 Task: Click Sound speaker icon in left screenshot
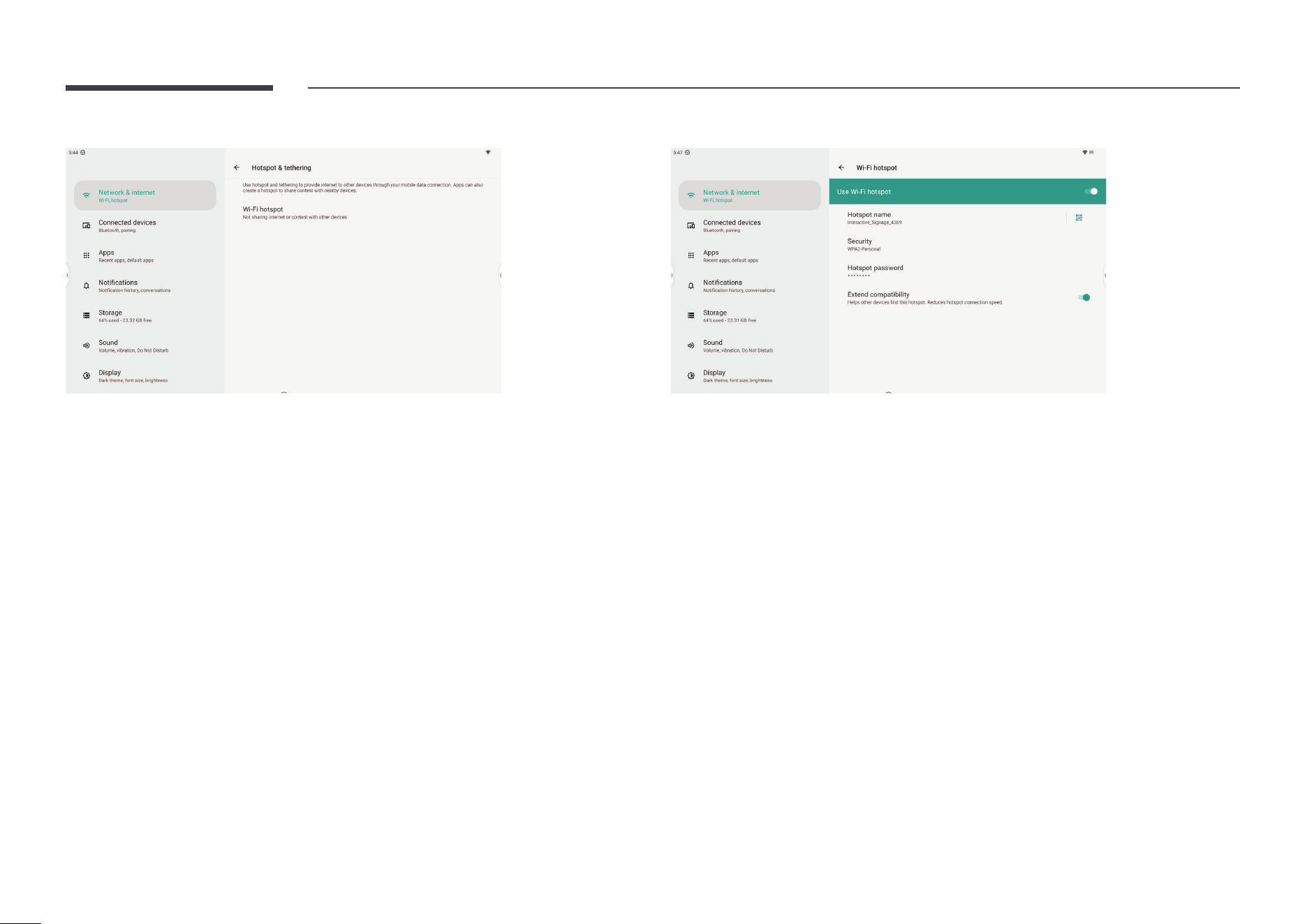pos(87,345)
